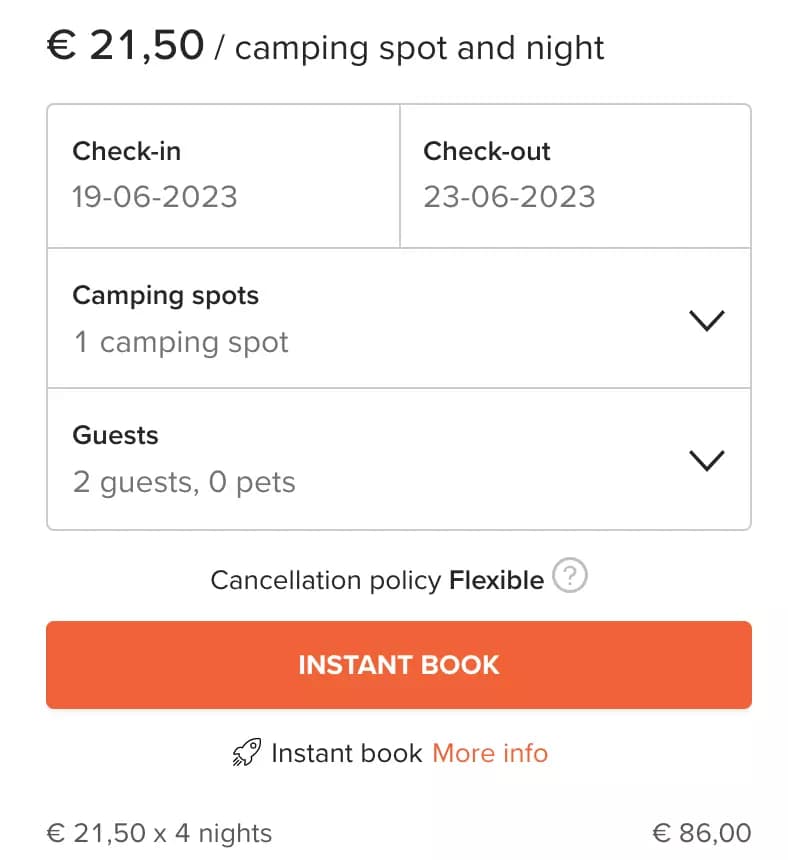Open the More info link
Viewport: 788px width, 860px height.
click(x=490, y=753)
